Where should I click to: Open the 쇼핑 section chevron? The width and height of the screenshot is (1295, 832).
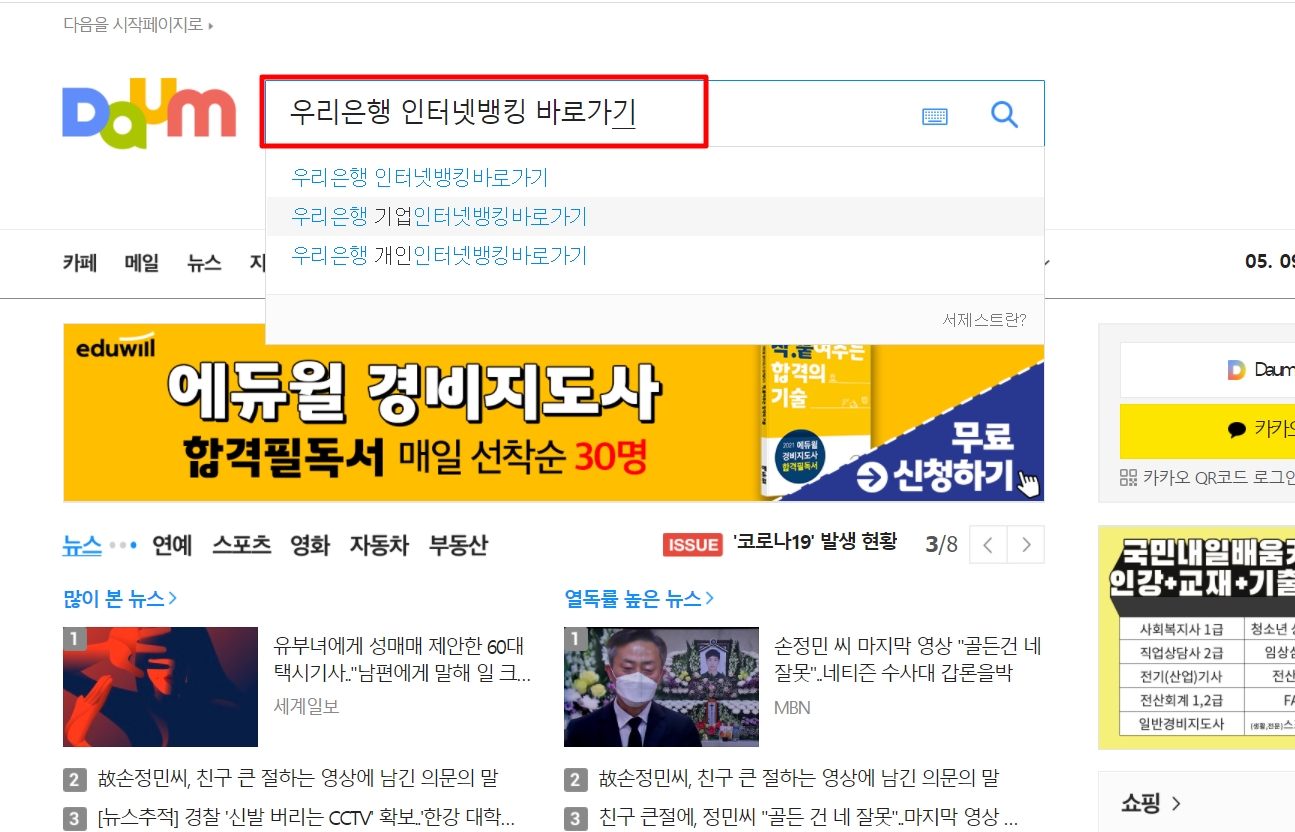coord(1176,803)
